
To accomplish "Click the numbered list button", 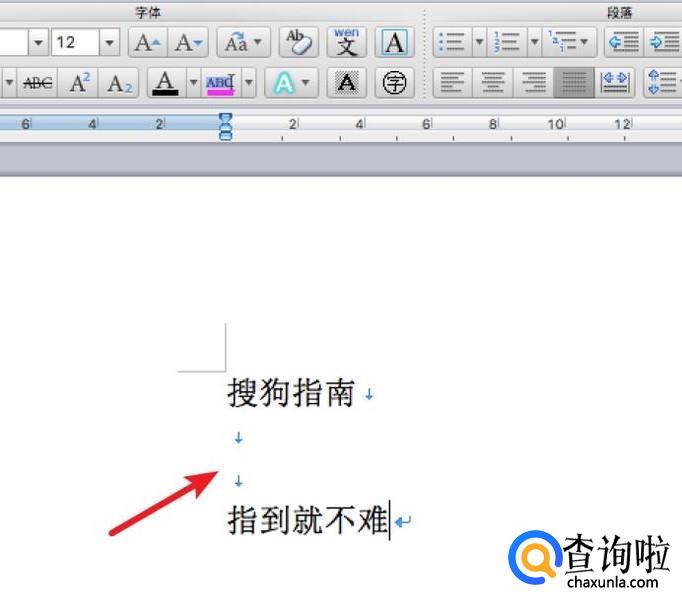I will [x=507, y=42].
